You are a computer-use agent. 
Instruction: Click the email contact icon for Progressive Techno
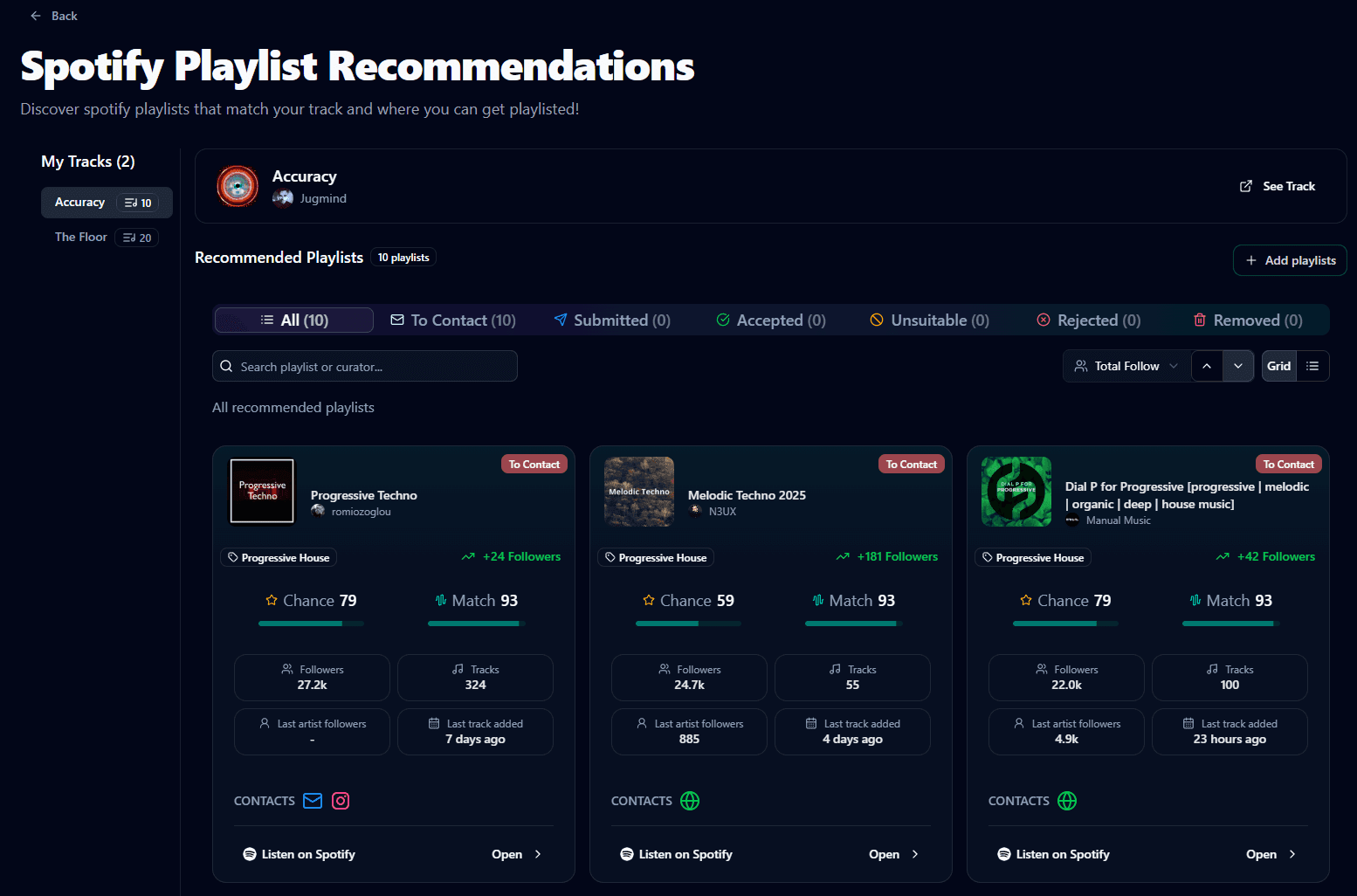tap(313, 801)
